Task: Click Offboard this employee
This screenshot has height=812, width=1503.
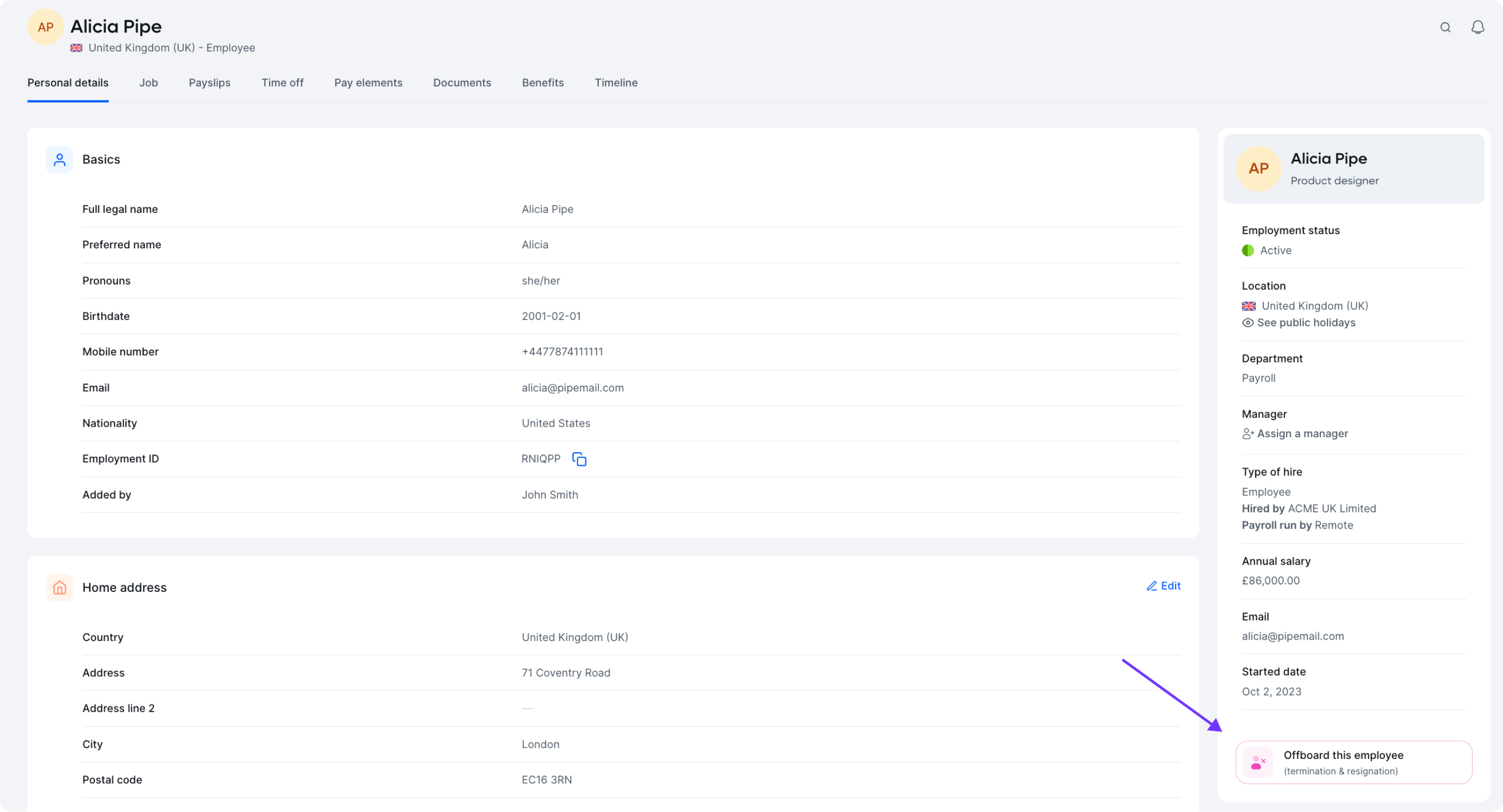Action: click(x=1343, y=755)
